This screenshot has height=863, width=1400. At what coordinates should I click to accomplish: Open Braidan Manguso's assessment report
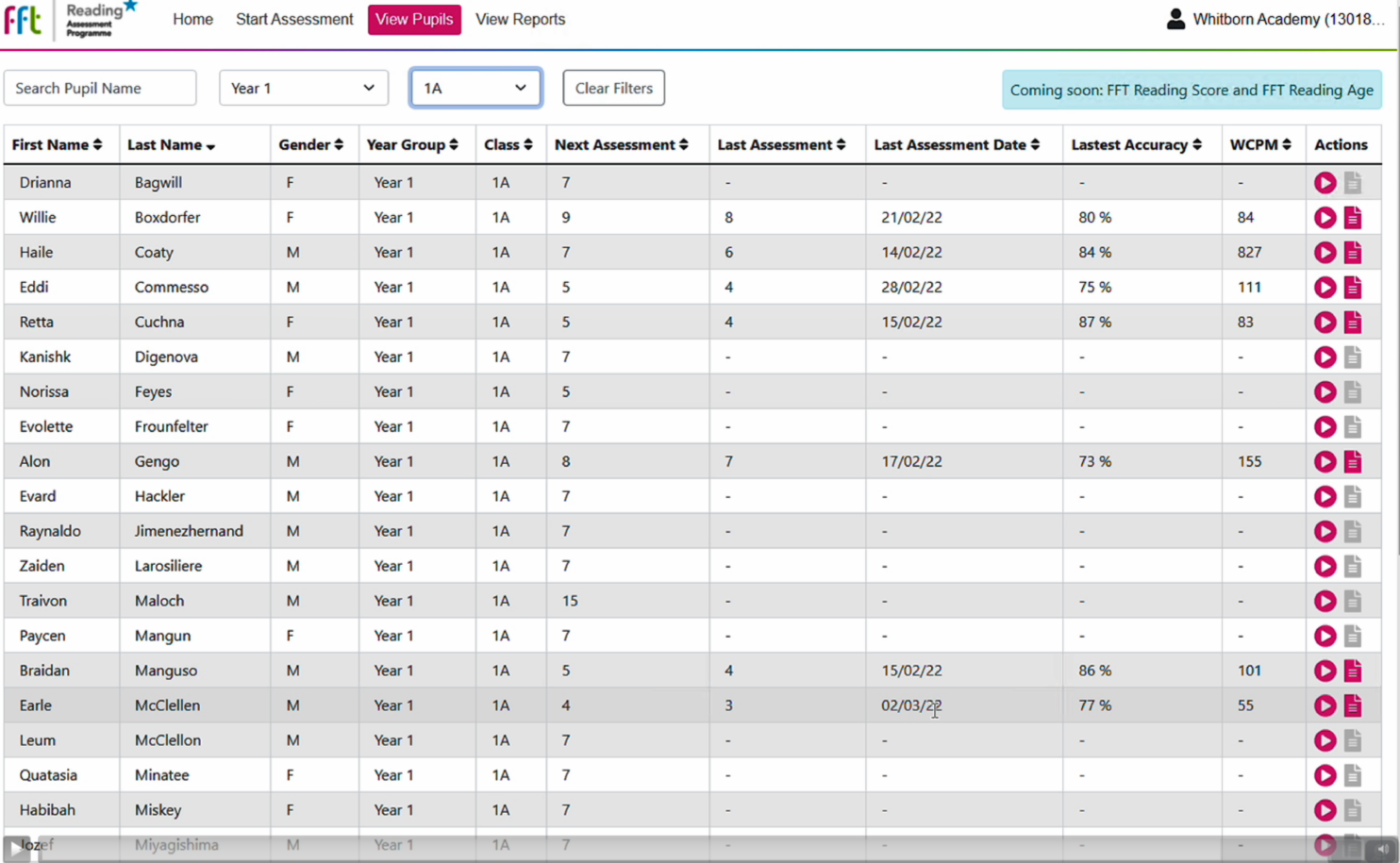pyautogui.click(x=1353, y=671)
